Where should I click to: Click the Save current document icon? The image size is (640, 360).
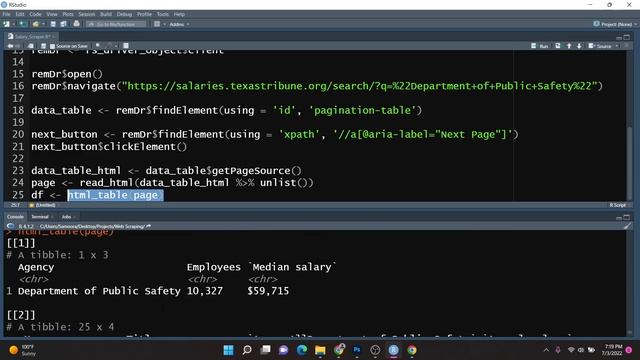tap(53, 24)
